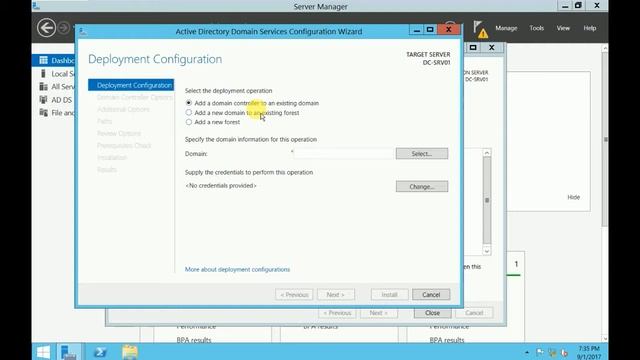Open the Manage menu
The width and height of the screenshot is (640, 360).
506,28
